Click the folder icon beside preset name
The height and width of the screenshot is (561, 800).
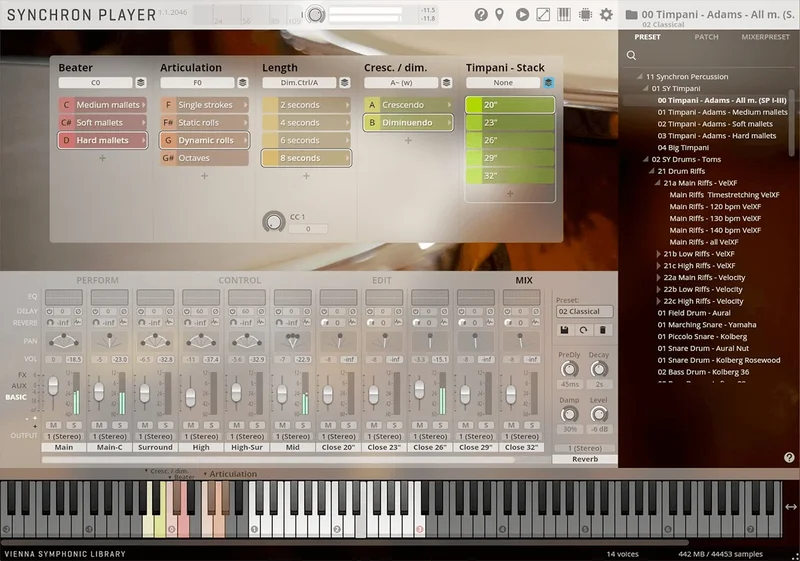[631, 14]
